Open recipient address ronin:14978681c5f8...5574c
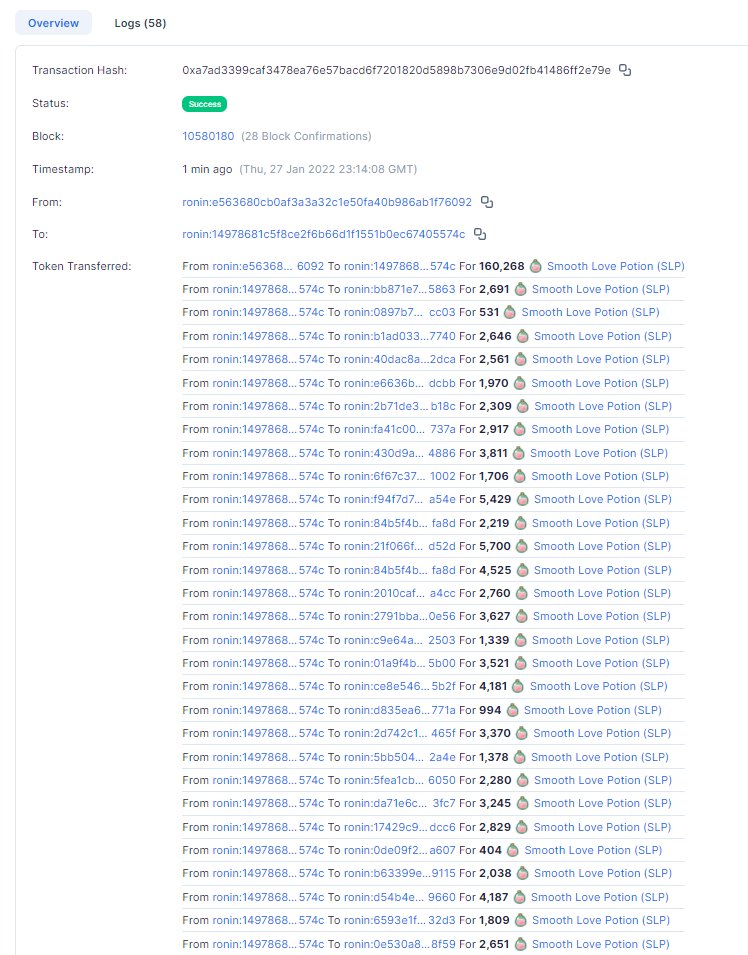The width and height of the screenshot is (748, 955). (323, 234)
